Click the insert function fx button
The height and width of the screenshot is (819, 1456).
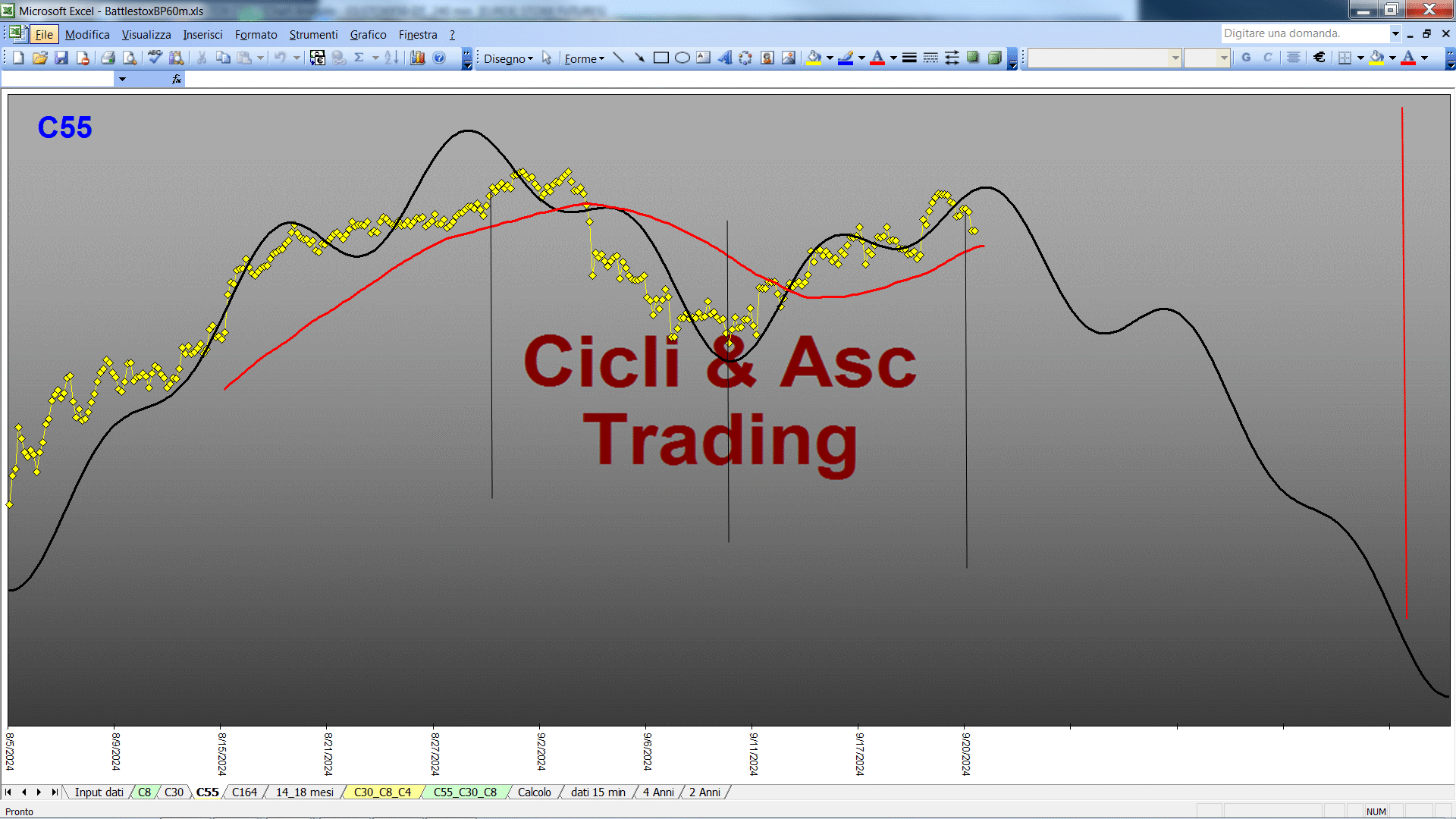(177, 79)
